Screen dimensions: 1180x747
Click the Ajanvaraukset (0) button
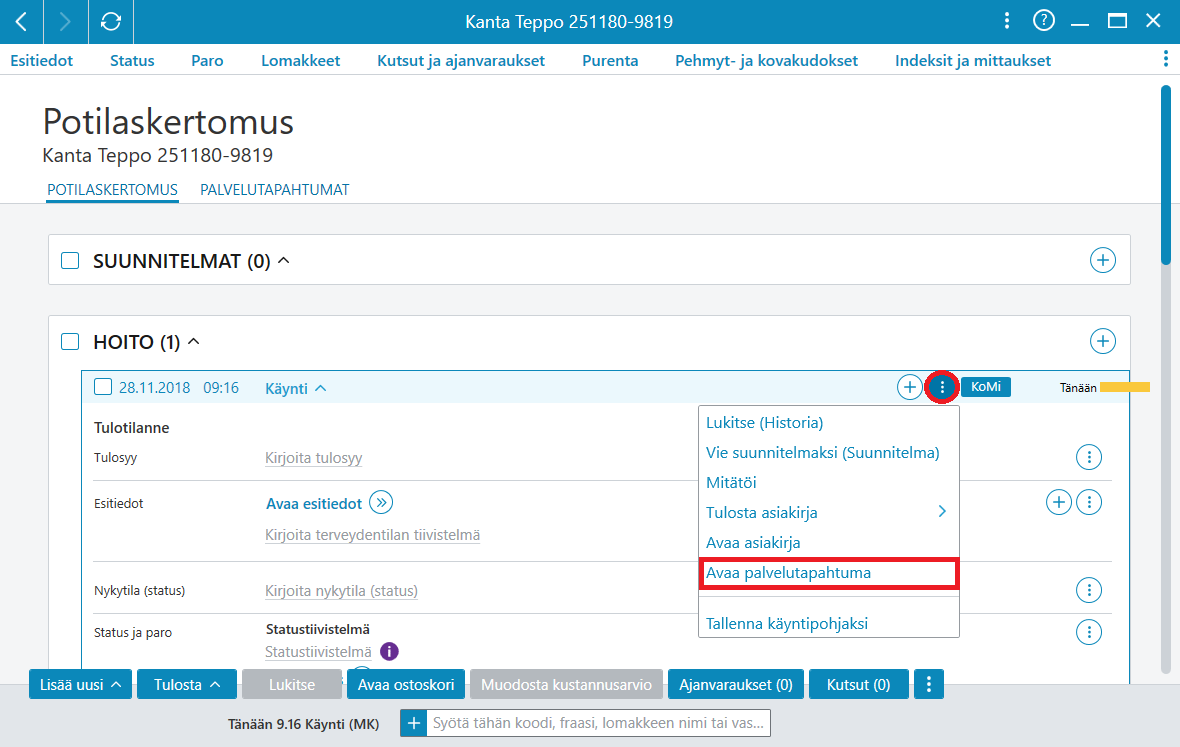(736, 685)
